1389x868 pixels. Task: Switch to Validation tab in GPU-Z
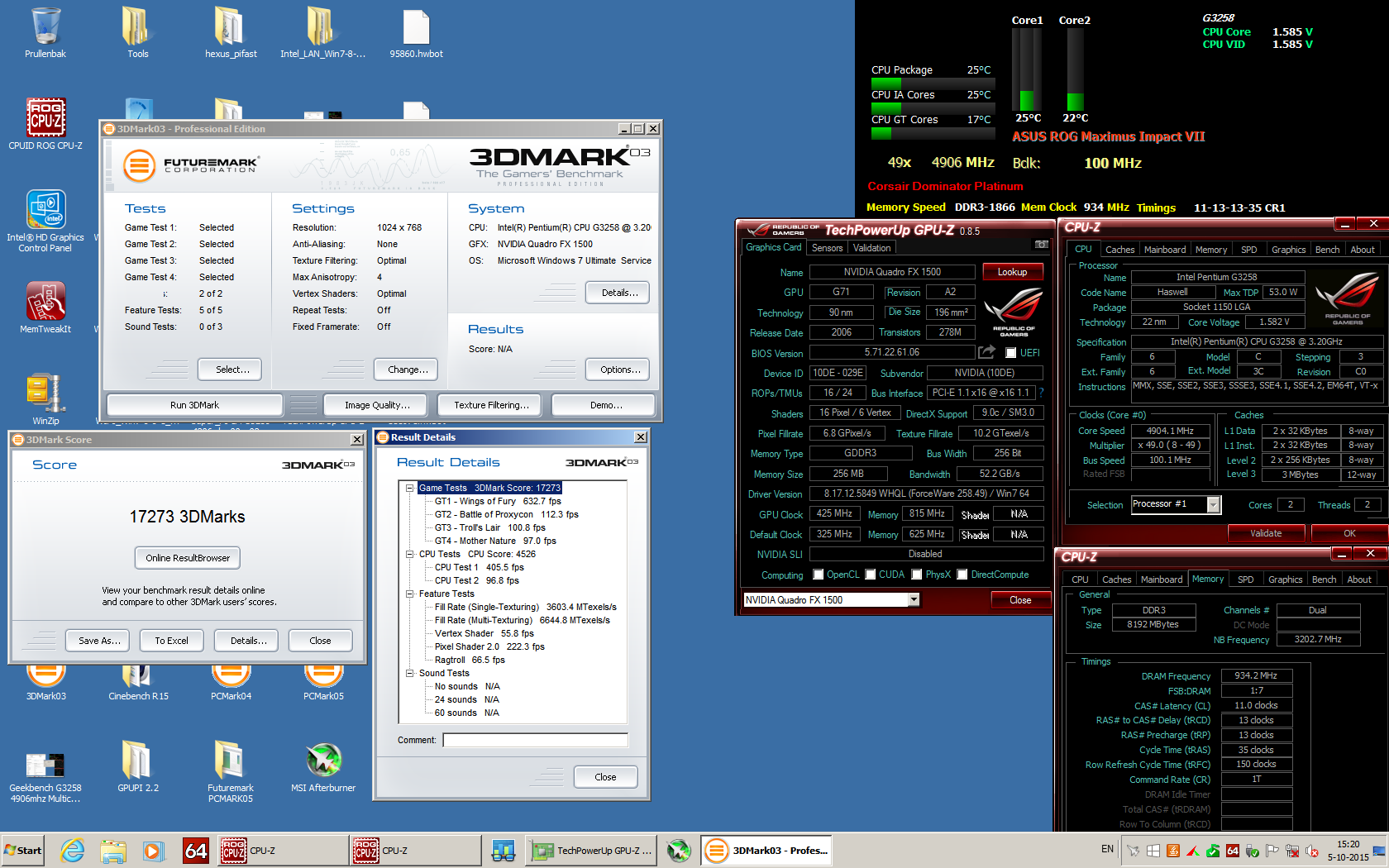click(x=871, y=248)
